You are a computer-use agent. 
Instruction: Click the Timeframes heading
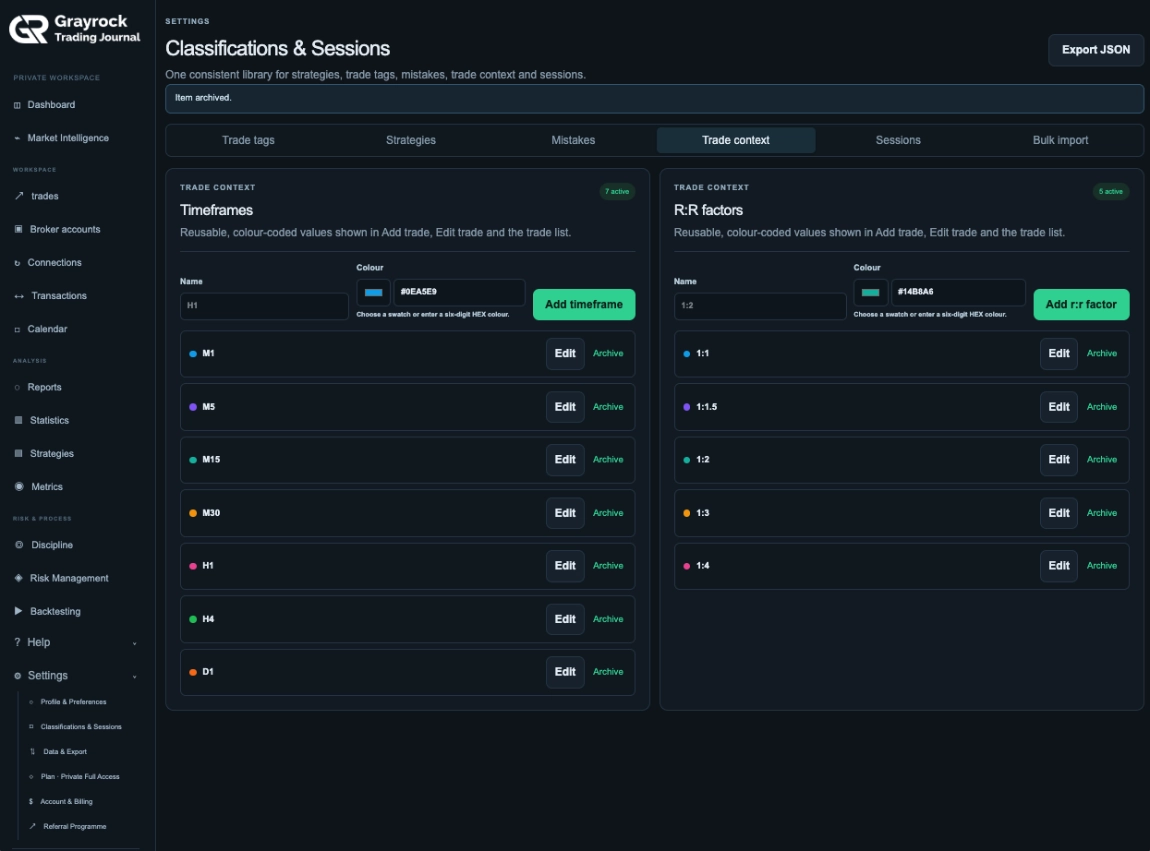tap(216, 211)
